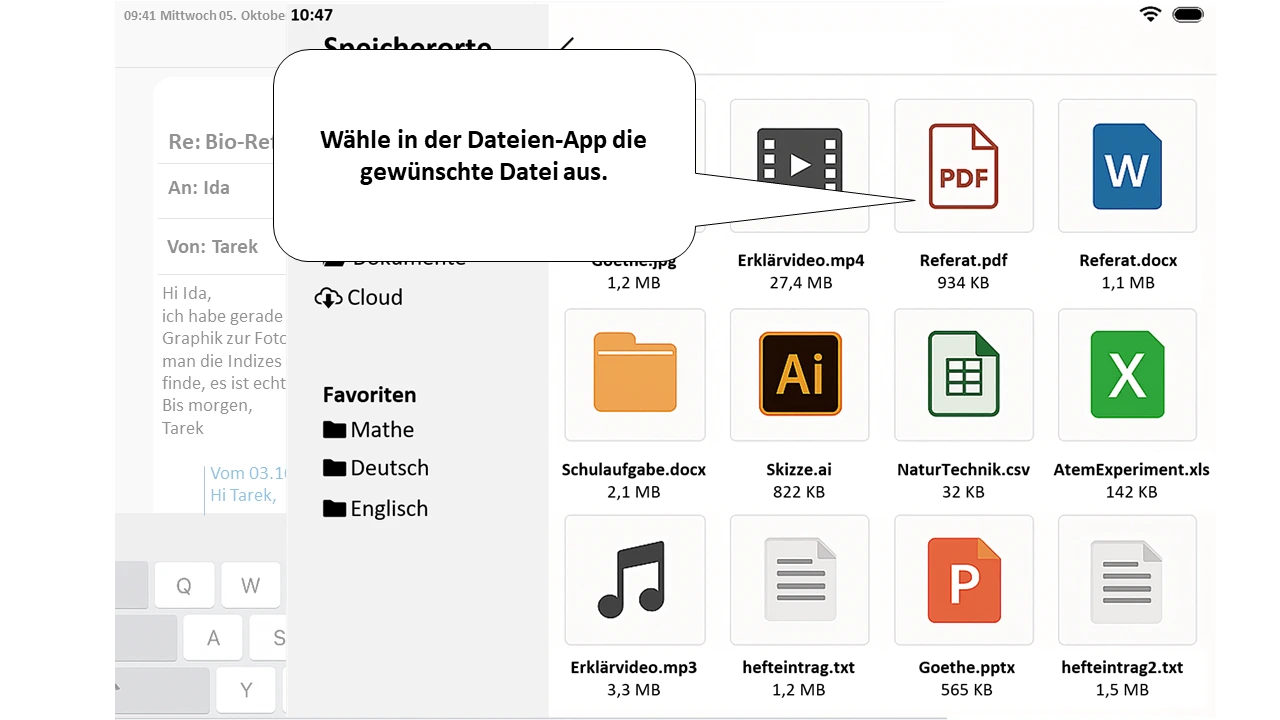Open the NaturTechnik.csv spreadsheet file
1280x720 pixels.
963,374
